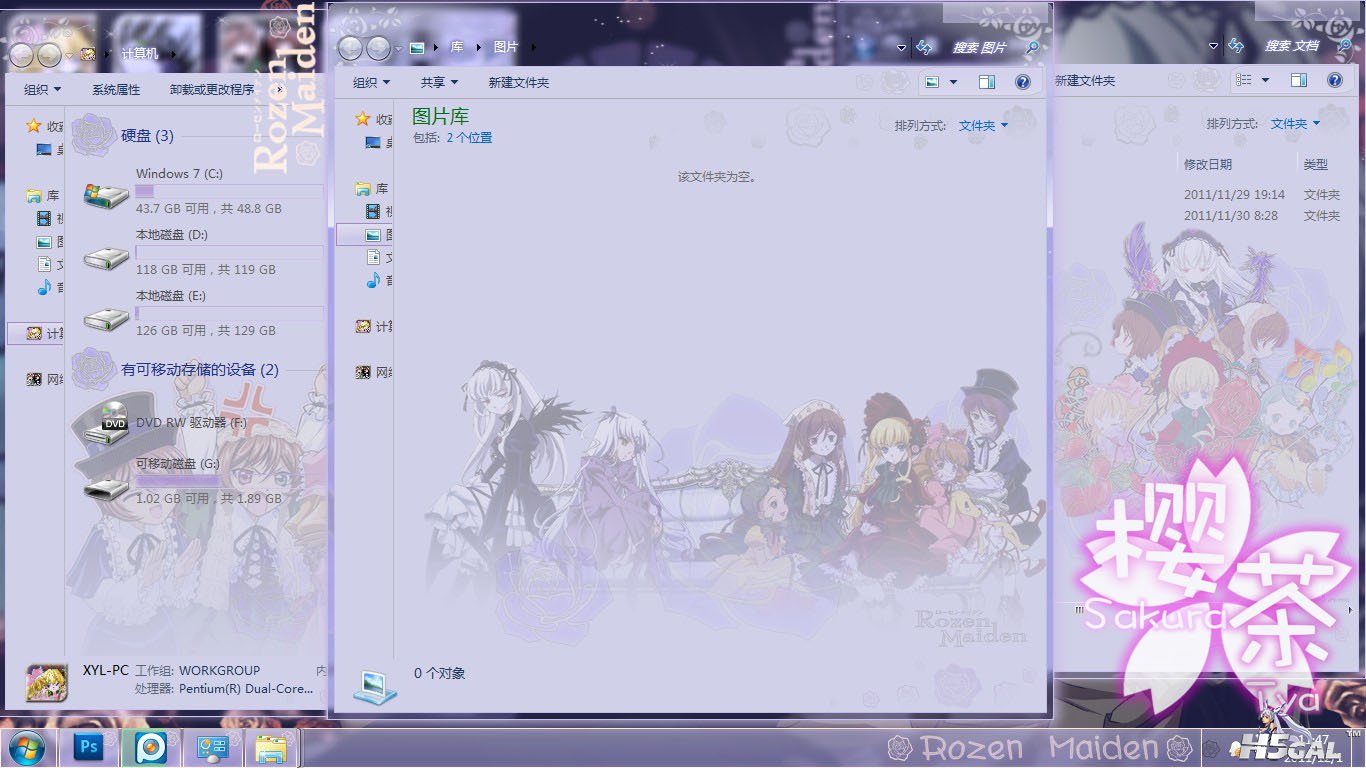Open the view options dropdown arrow in Pictures window
1366x768 pixels.
(x=953, y=82)
